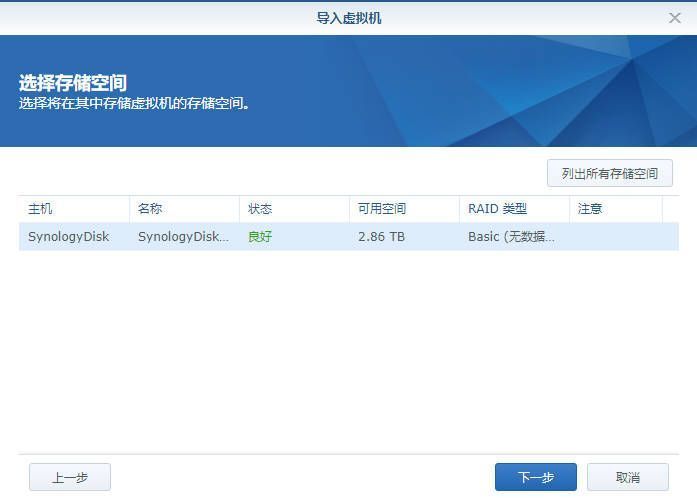Sort by the 名称 column header
The width and height of the screenshot is (697, 498).
coord(150,209)
